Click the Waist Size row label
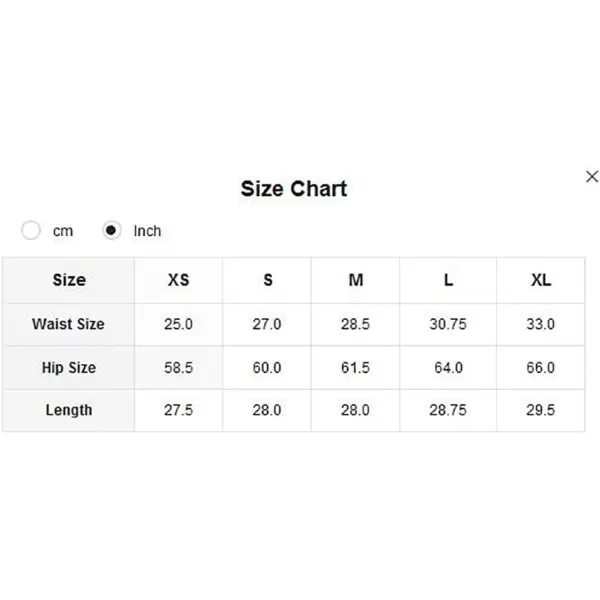 [x=68, y=324]
